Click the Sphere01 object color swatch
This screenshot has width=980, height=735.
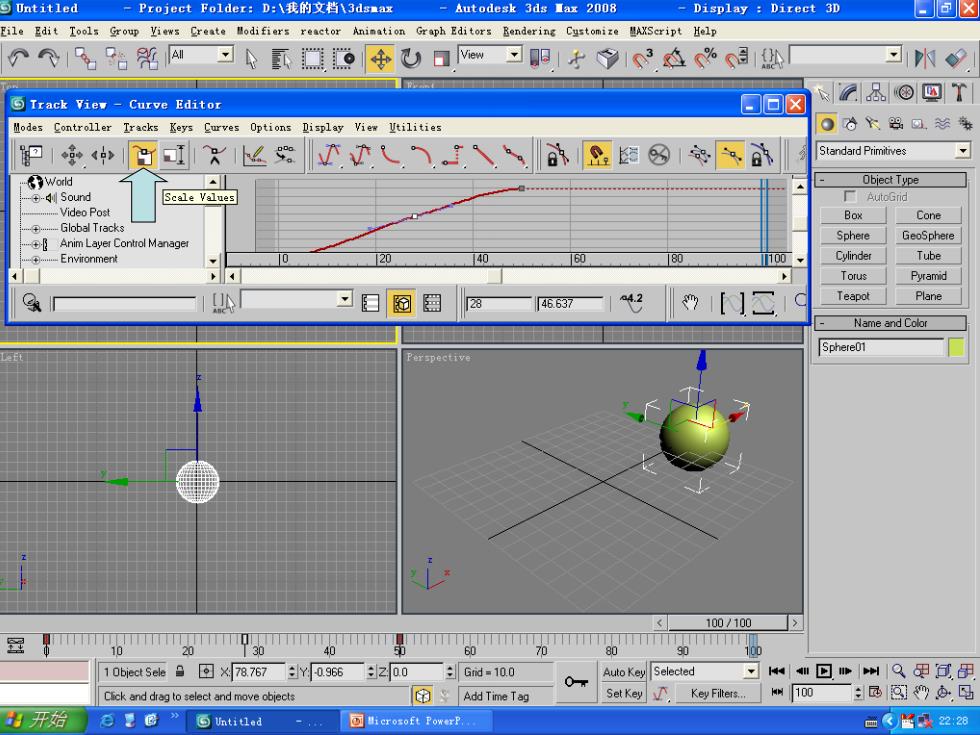pos(956,348)
